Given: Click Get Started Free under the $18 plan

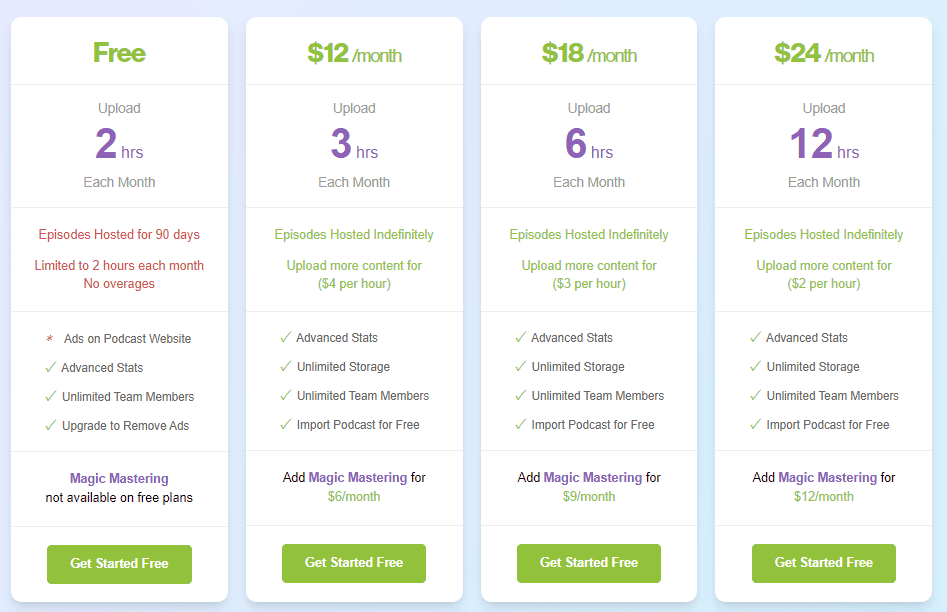Looking at the screenshot, I should click(x=588, y=564).
